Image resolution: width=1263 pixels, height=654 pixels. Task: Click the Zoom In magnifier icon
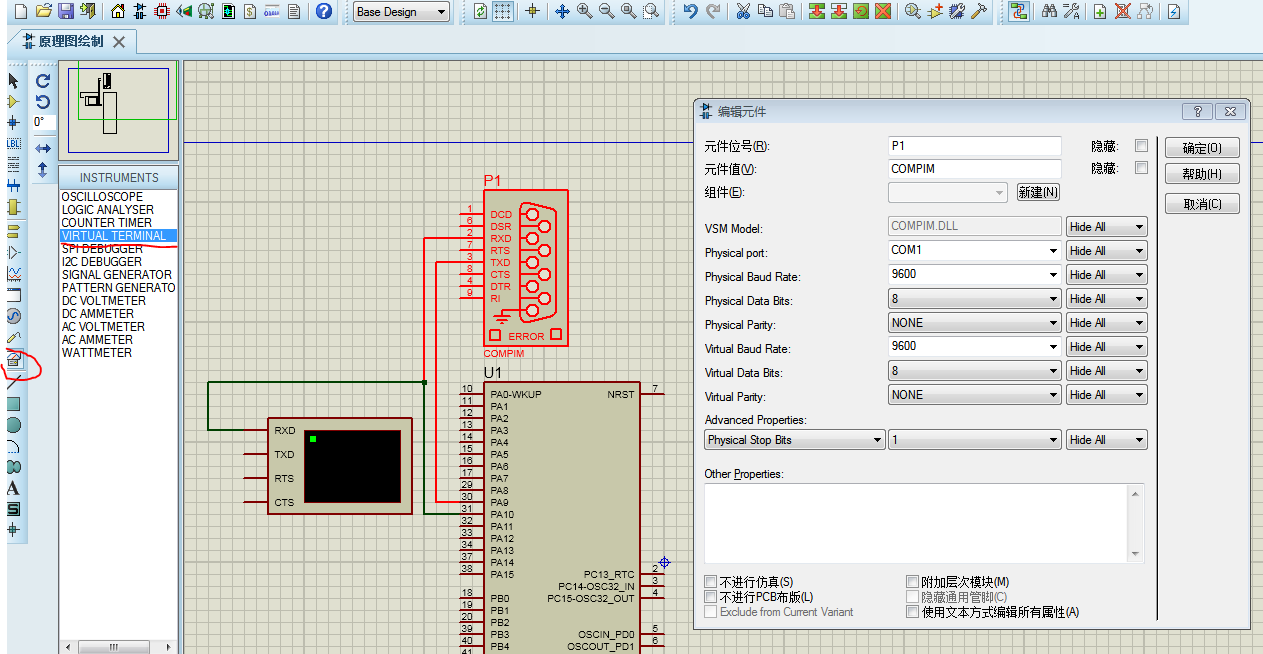pos(585,13)
